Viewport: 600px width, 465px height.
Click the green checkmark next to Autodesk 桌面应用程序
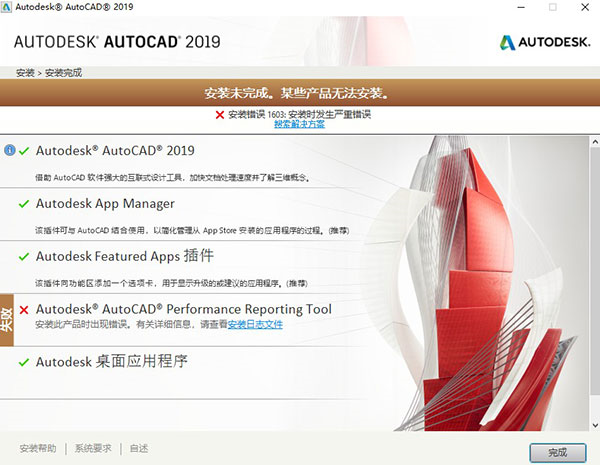click(x=24, y=362)
